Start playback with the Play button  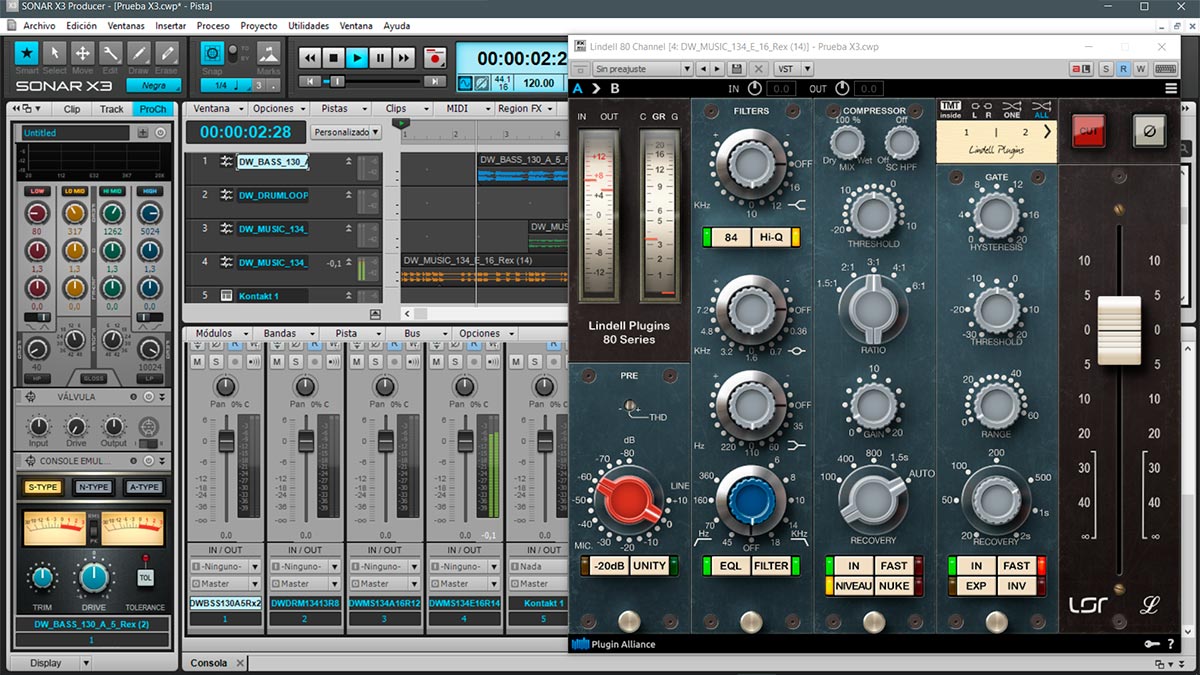357,58
